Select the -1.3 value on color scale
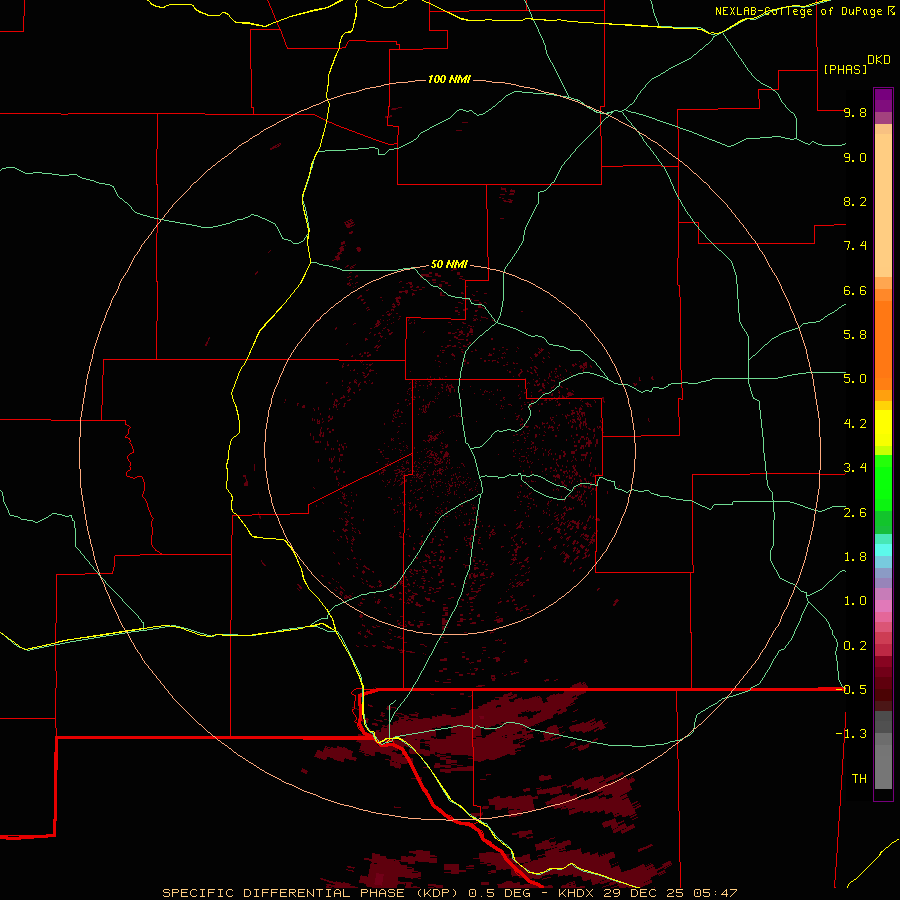Screen dimensions: 900x900 pos(851,734)
